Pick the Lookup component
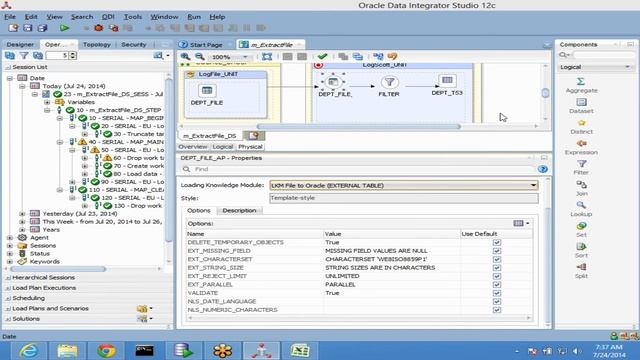 coord(581,209)
